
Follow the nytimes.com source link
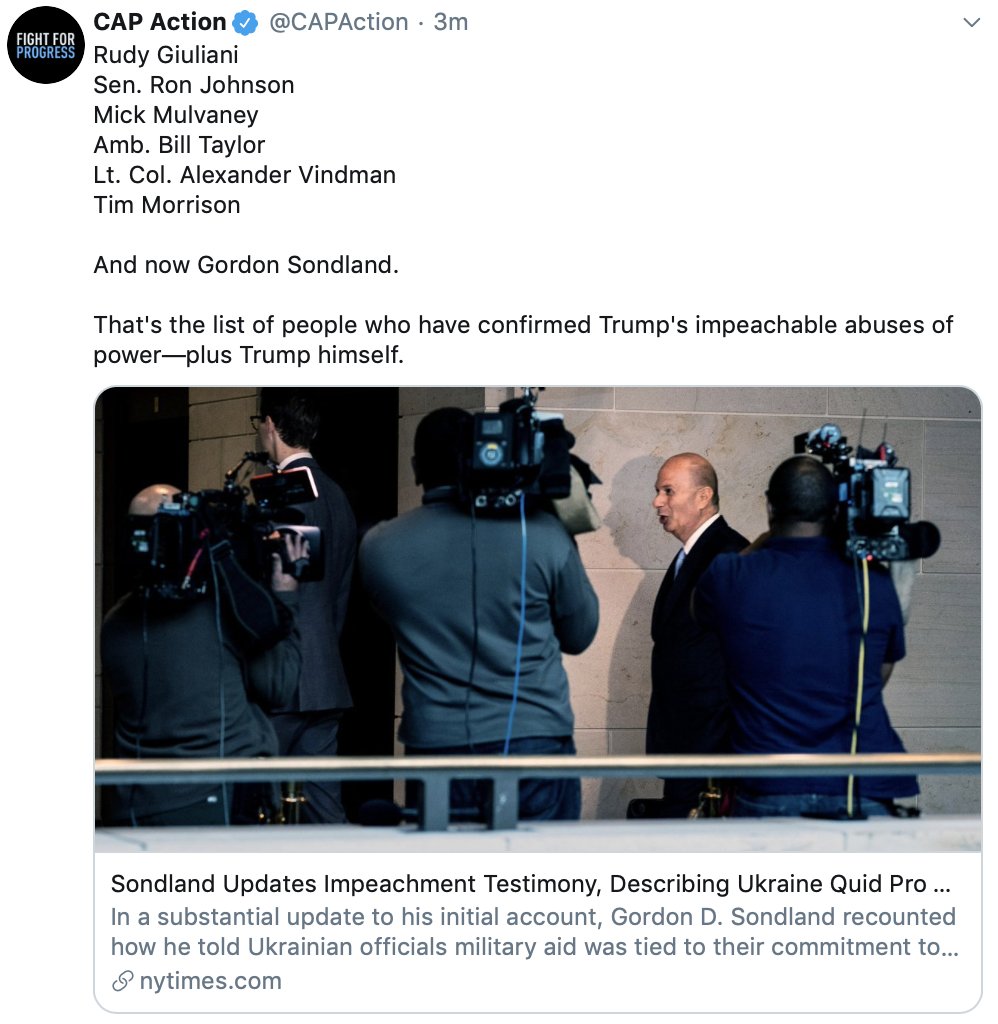[210, 981]
